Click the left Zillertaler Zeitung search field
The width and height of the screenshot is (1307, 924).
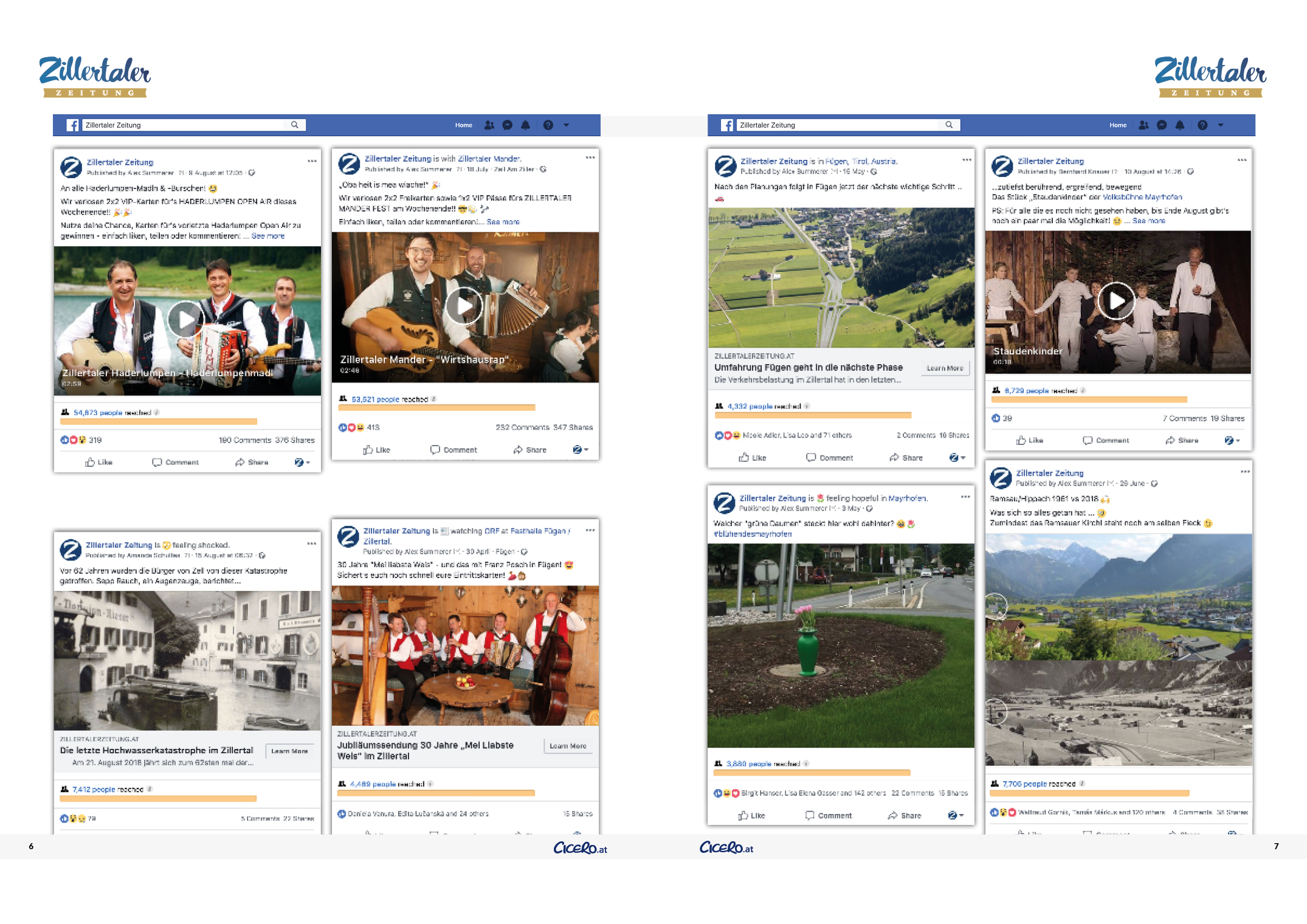[182, 125]
